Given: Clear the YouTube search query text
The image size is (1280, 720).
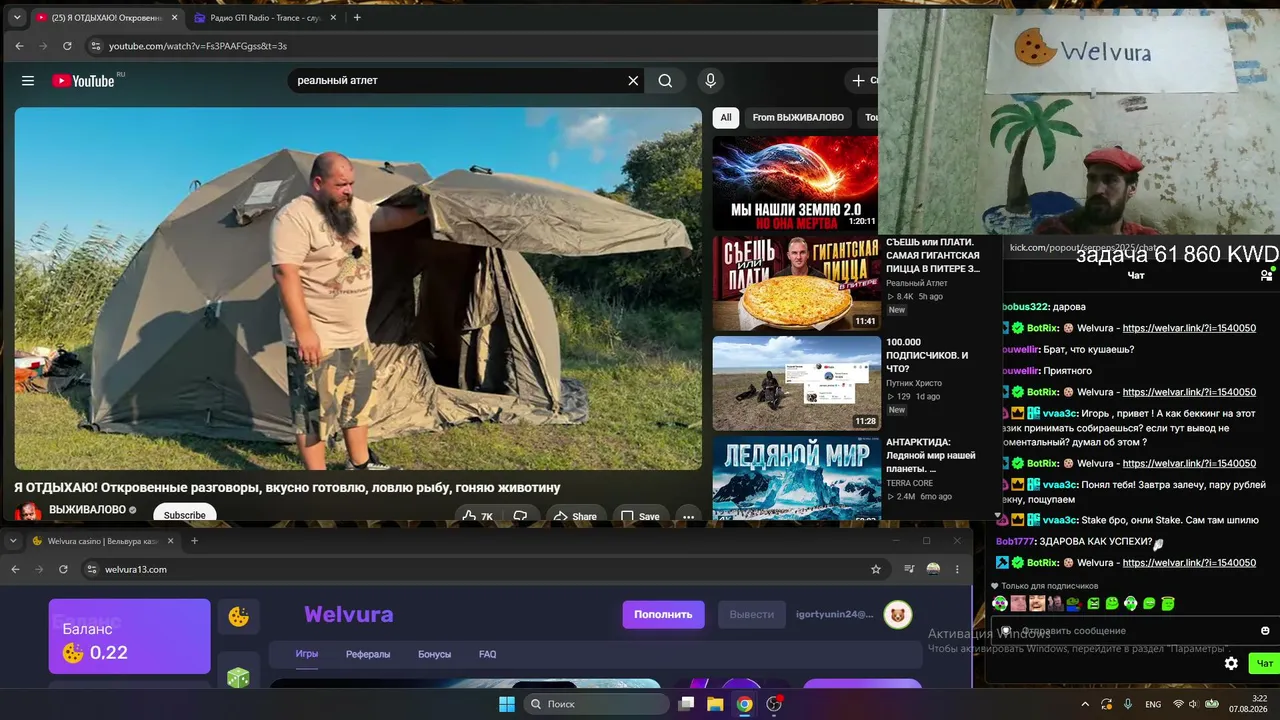Looking at the screenshot, I should pyautogui.click(x=633, y=81).
